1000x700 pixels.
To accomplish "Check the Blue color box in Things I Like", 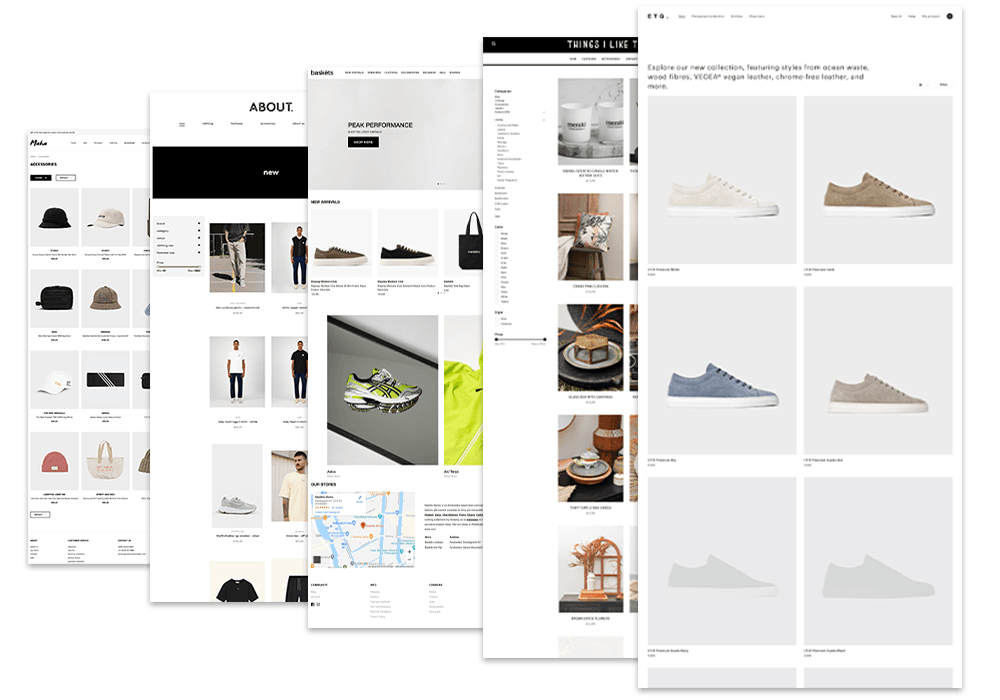I will [x=497, y=244].
